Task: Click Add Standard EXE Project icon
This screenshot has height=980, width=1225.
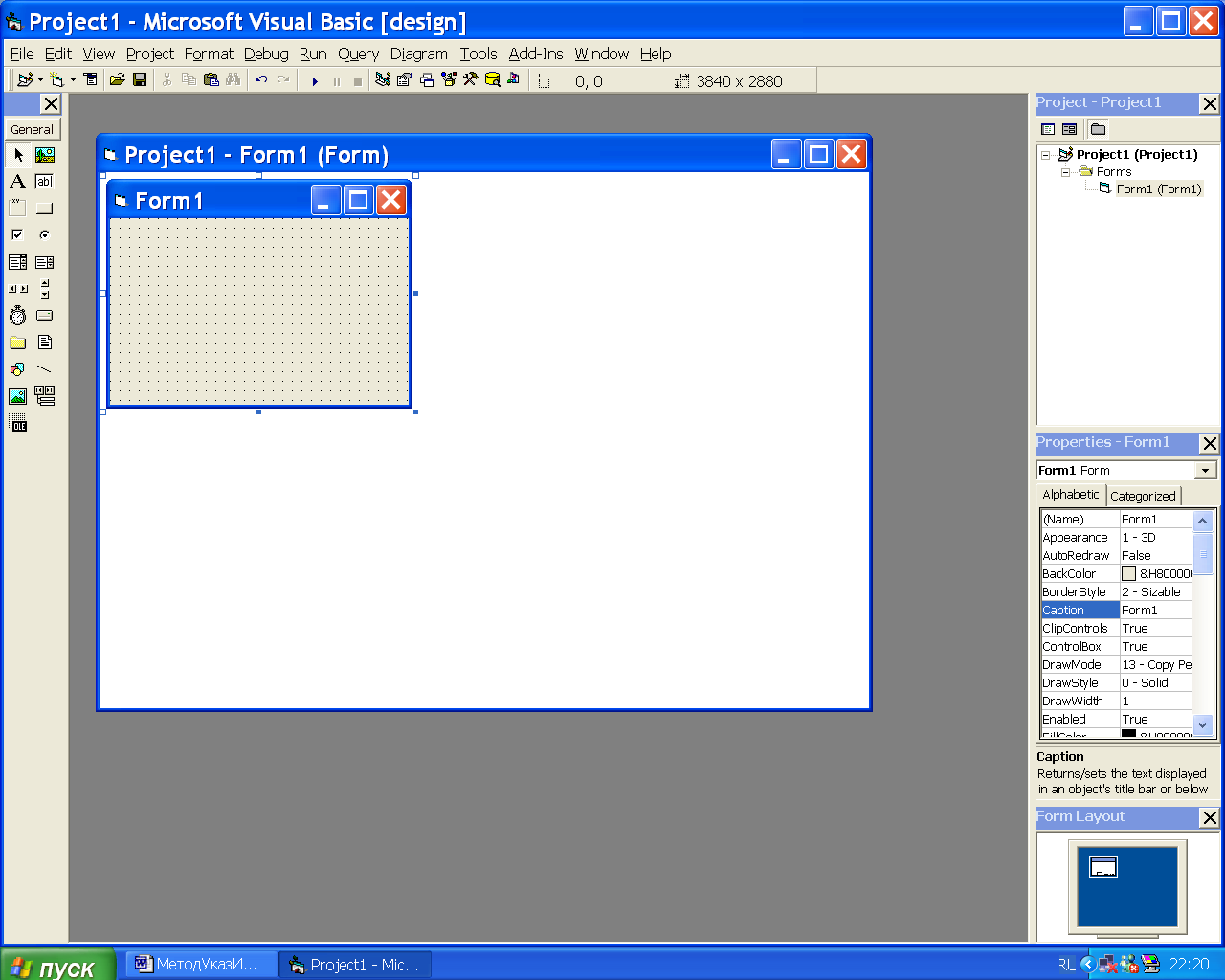Action: 25,80
